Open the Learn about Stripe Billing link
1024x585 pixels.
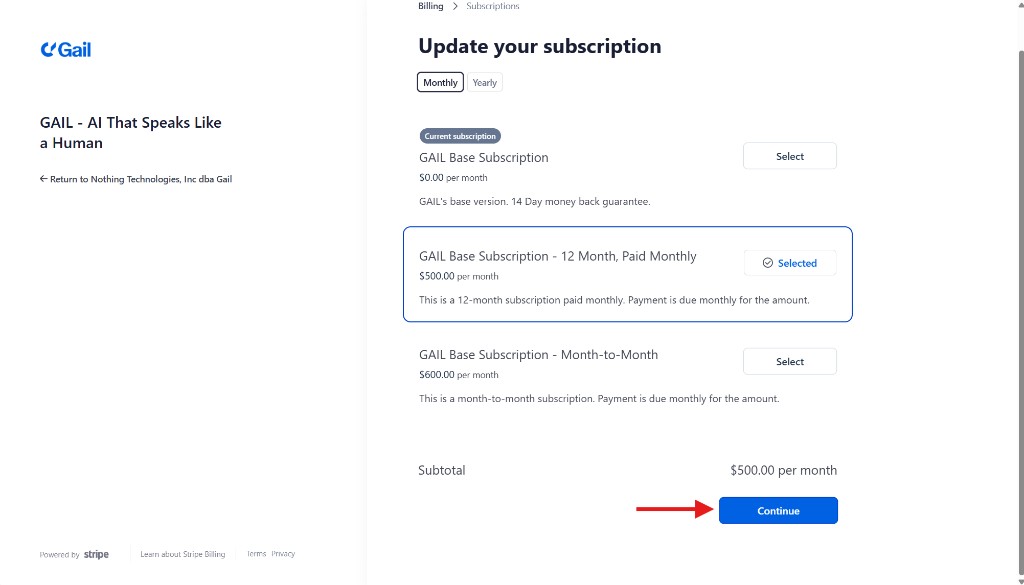(x=182, y=553)
